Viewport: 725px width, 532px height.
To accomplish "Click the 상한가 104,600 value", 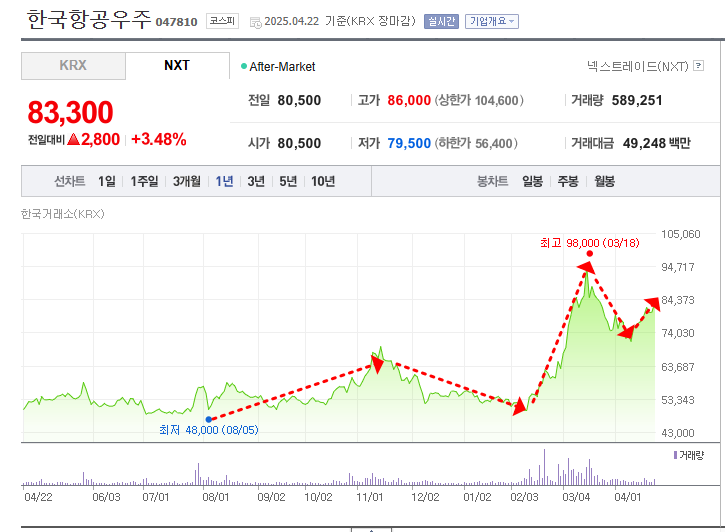I will click(x=479, y=100).
